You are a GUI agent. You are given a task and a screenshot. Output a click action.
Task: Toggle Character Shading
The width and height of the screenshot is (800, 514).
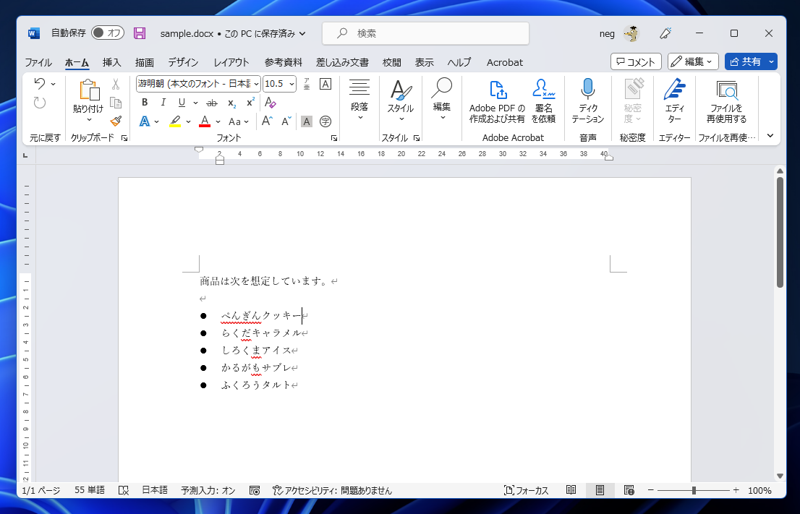coord(306,121)
